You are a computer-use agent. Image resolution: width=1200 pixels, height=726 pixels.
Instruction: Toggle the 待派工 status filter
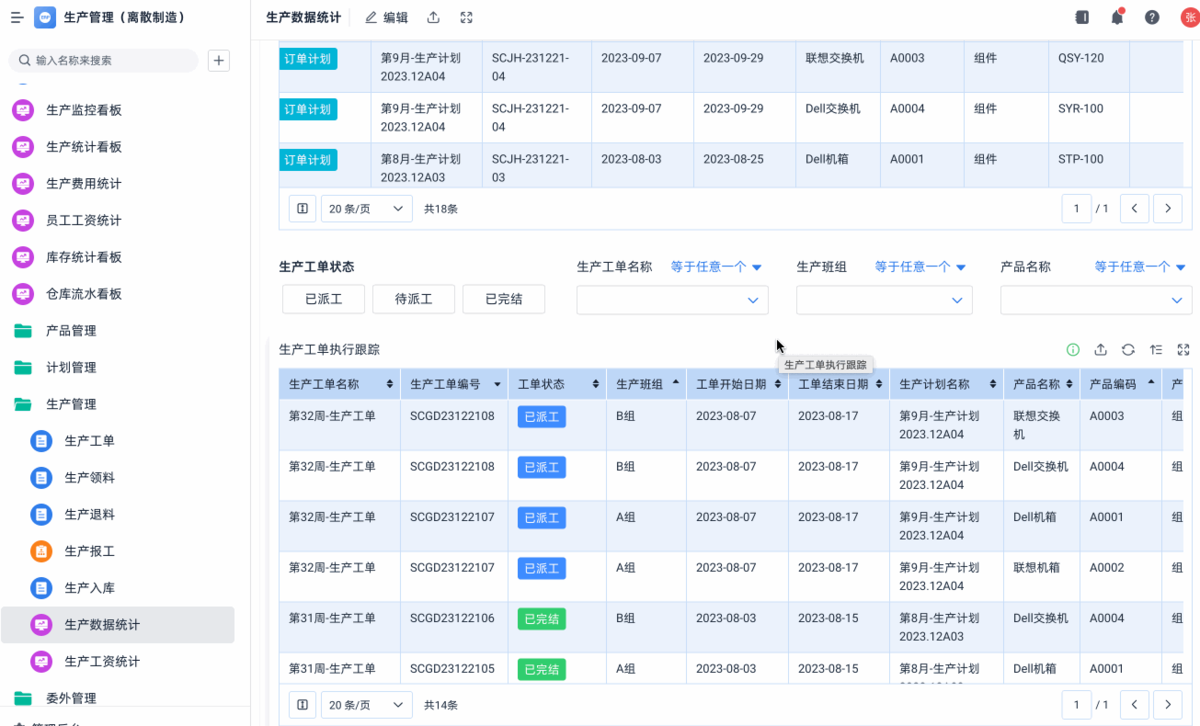(413, 299)
